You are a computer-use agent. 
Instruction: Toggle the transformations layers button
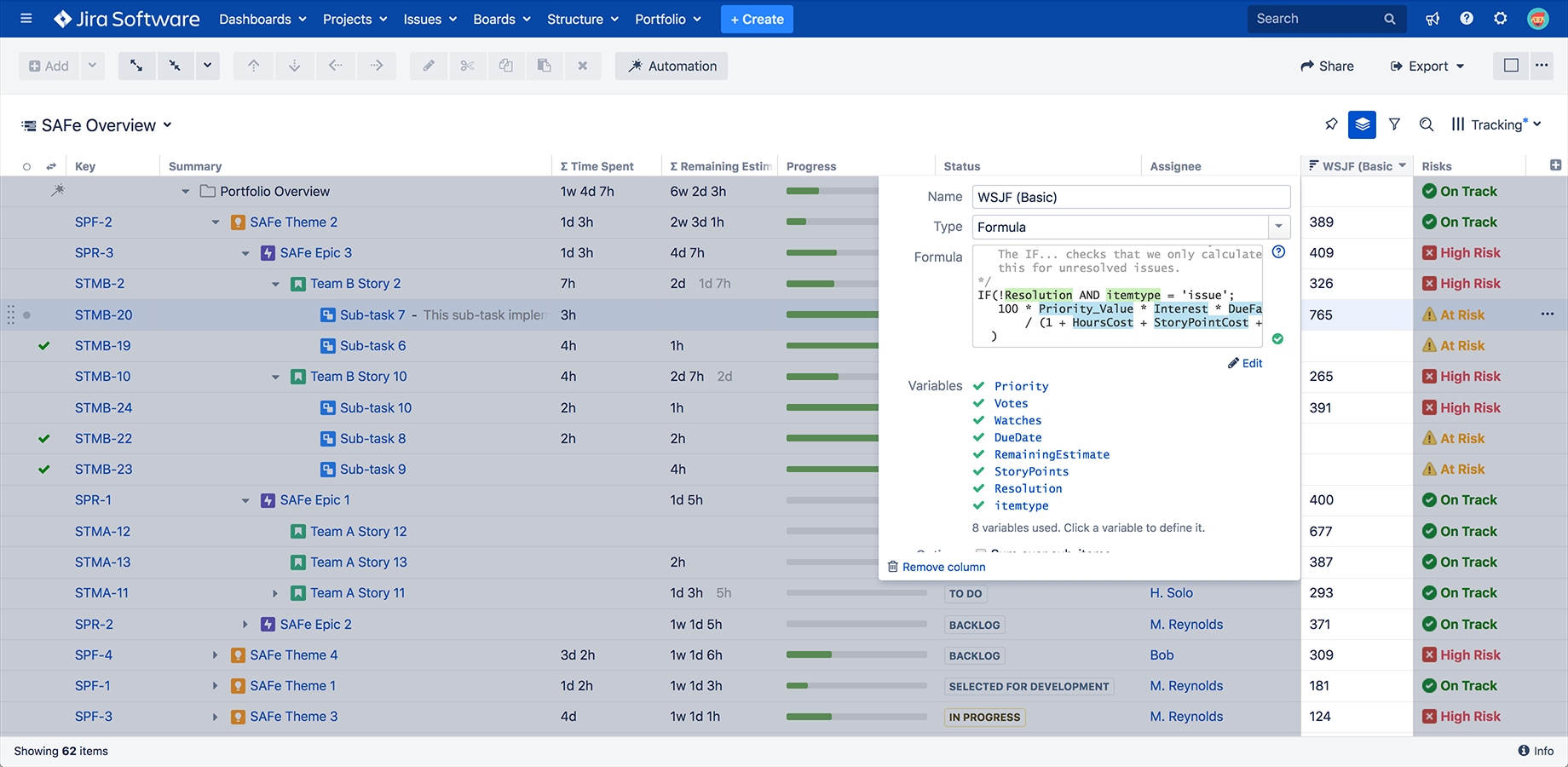coord(1363,124)
